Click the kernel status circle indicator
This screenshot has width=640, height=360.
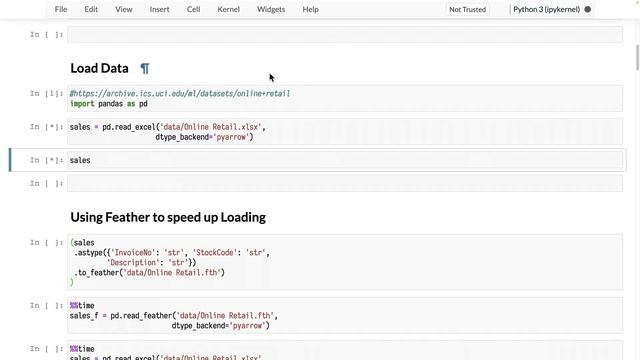[x=588, y=9]
